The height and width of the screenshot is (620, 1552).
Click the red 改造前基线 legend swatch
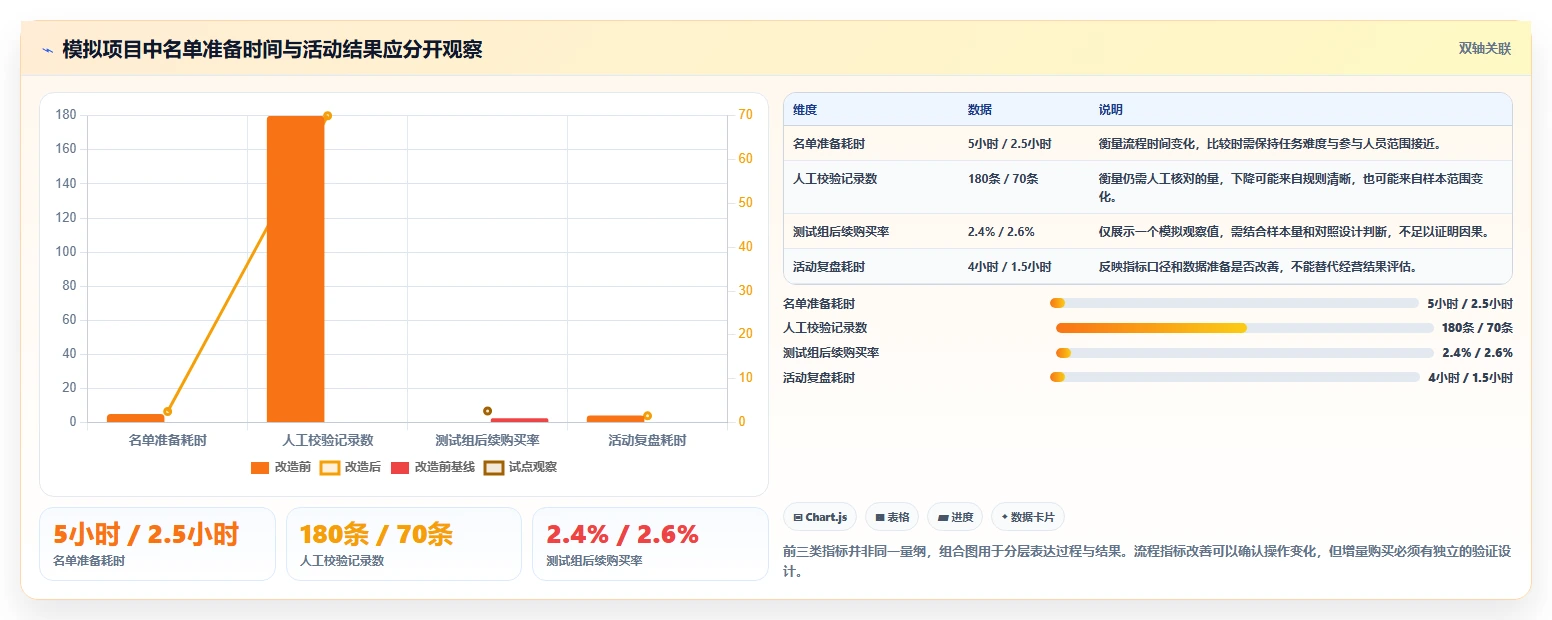click(400, 467)
